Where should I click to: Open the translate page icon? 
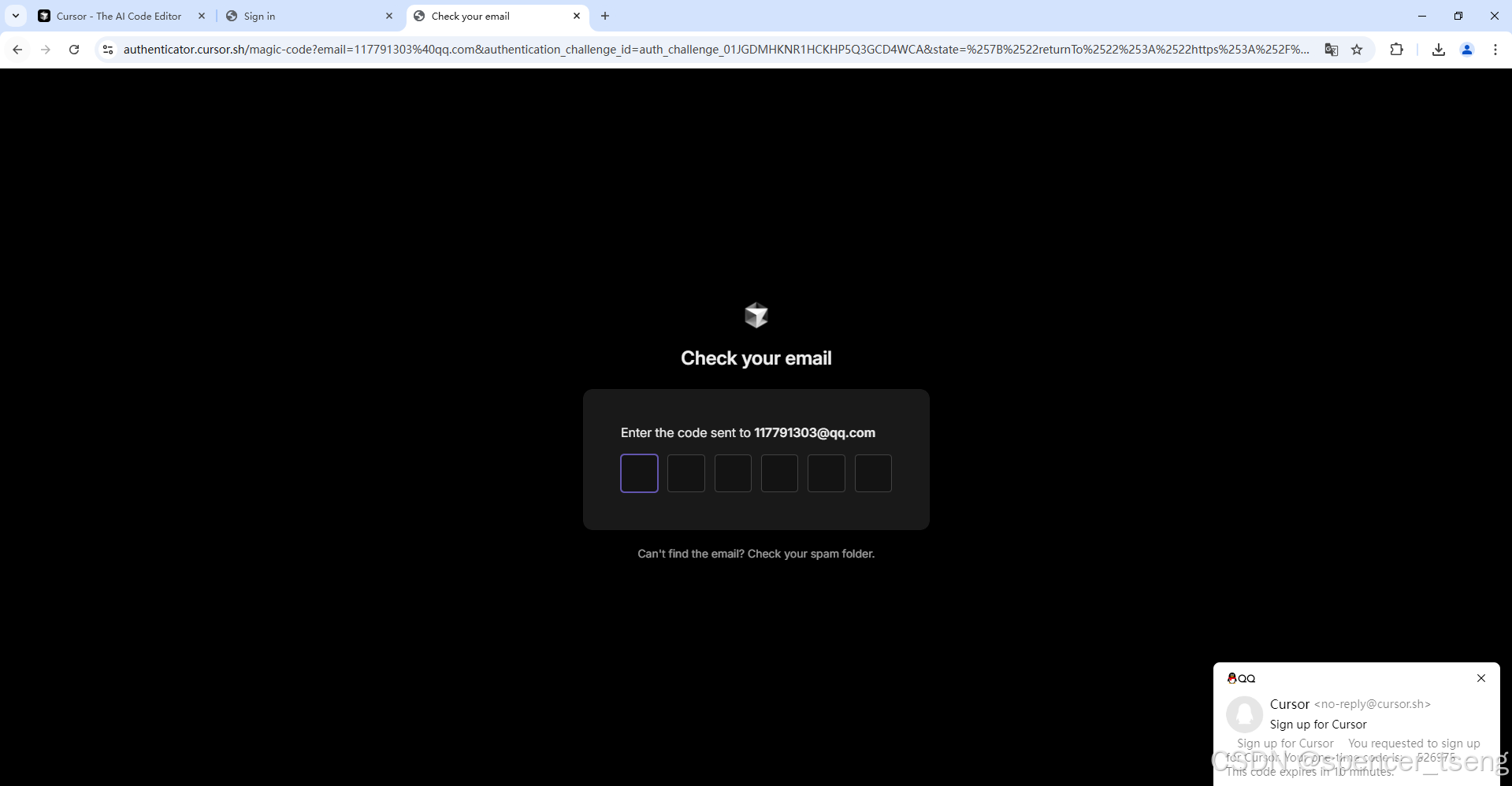1332,50
